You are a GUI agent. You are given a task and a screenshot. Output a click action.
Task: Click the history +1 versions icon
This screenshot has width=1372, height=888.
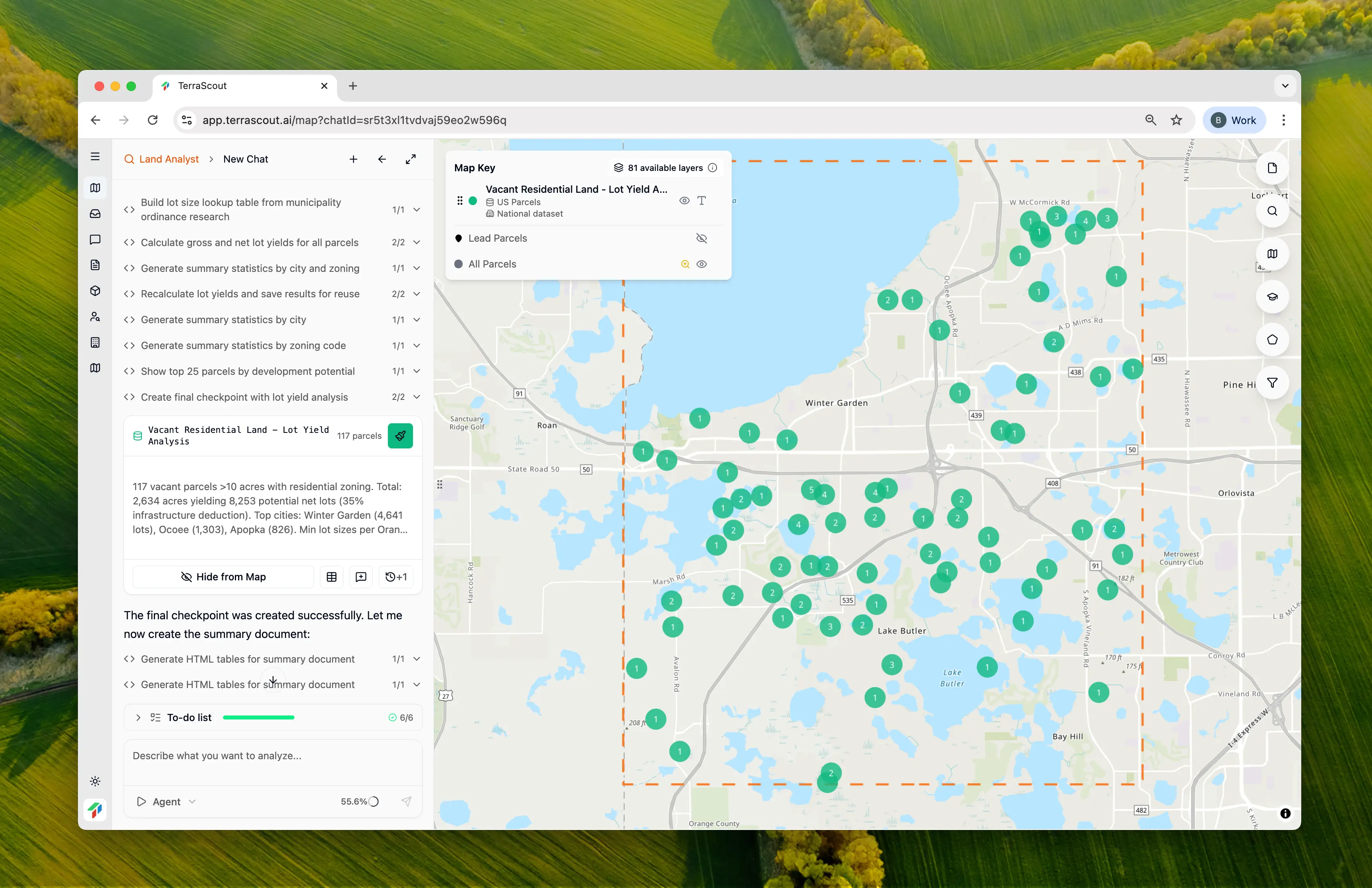396,577
